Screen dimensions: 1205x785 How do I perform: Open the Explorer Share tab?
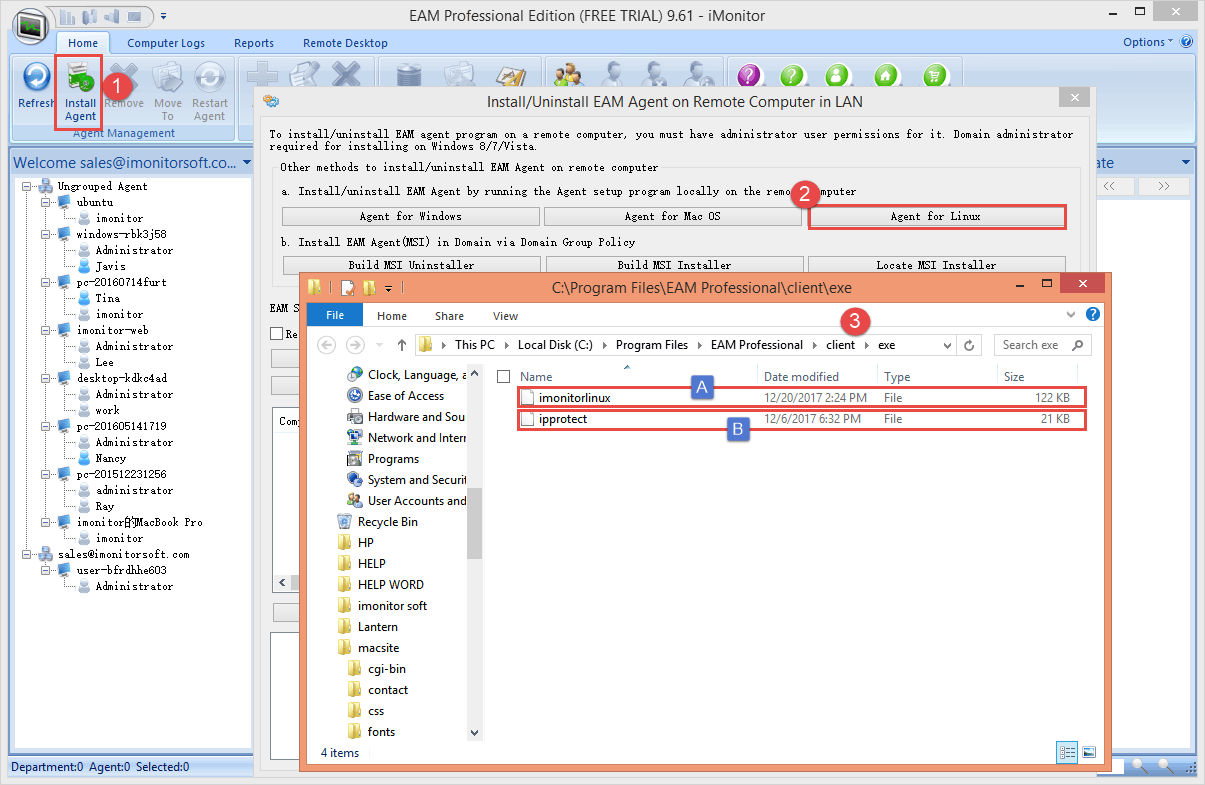[449, 316]
